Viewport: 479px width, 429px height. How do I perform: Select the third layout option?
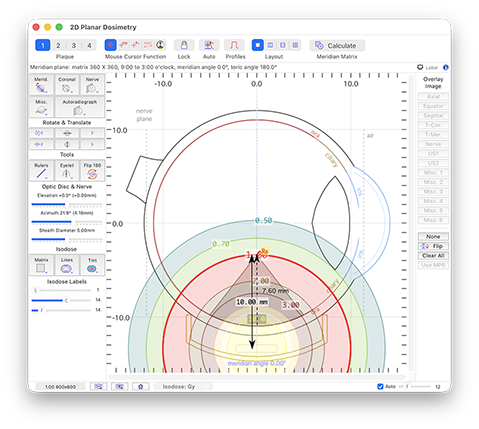pyautogui.click(x=283, y=45)
